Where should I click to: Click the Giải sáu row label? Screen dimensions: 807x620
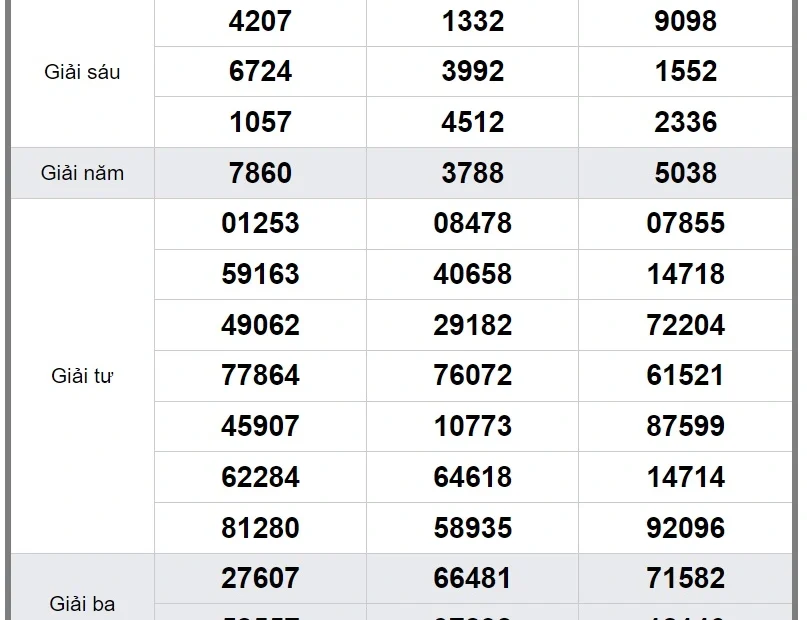82,72
